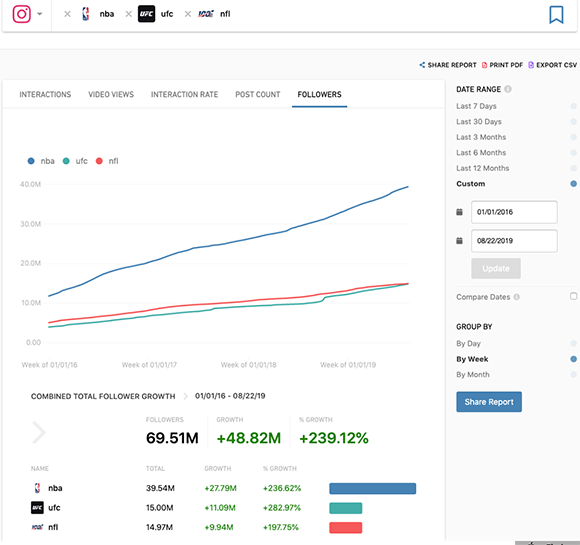The height and width of the screenshot is (545, 580).
Task: Click the combined percent growth +239.12%
Action: pyautogui.click(x=334, y=438)
